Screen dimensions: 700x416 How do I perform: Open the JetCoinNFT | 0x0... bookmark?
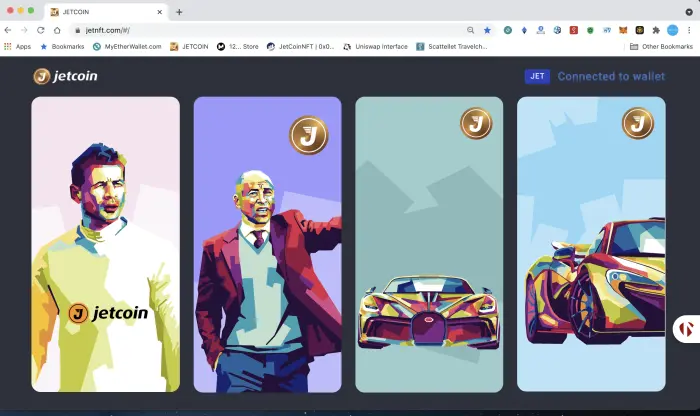coord(300,46)
